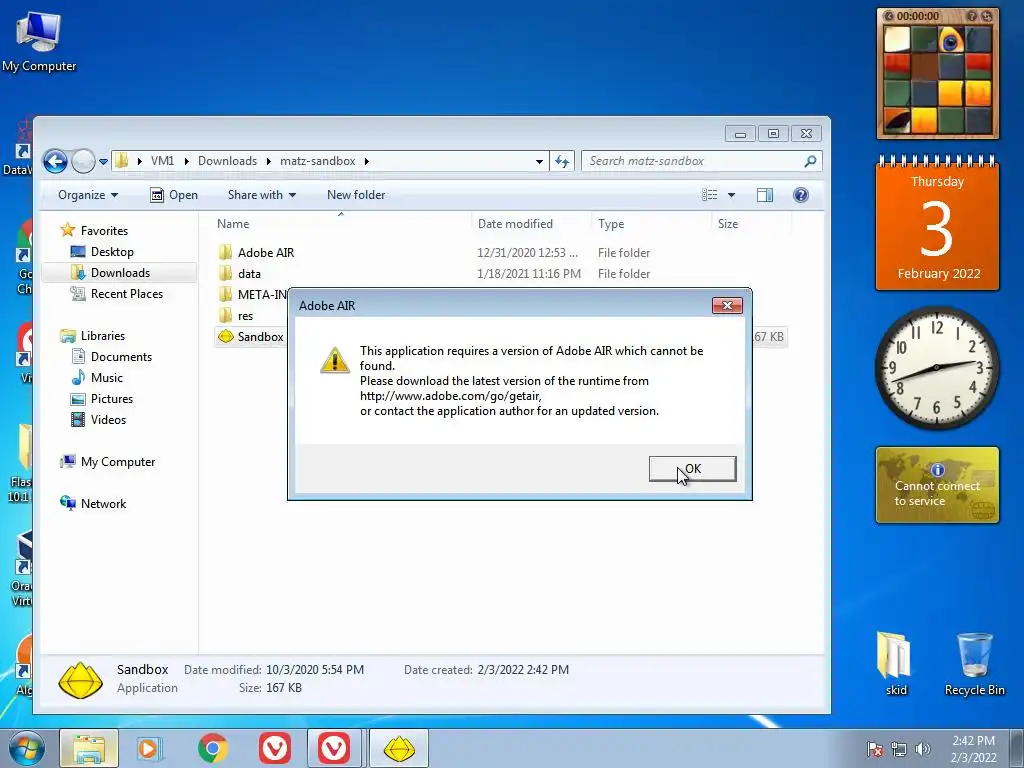Open the Windows Start menu

pos(26,748)
